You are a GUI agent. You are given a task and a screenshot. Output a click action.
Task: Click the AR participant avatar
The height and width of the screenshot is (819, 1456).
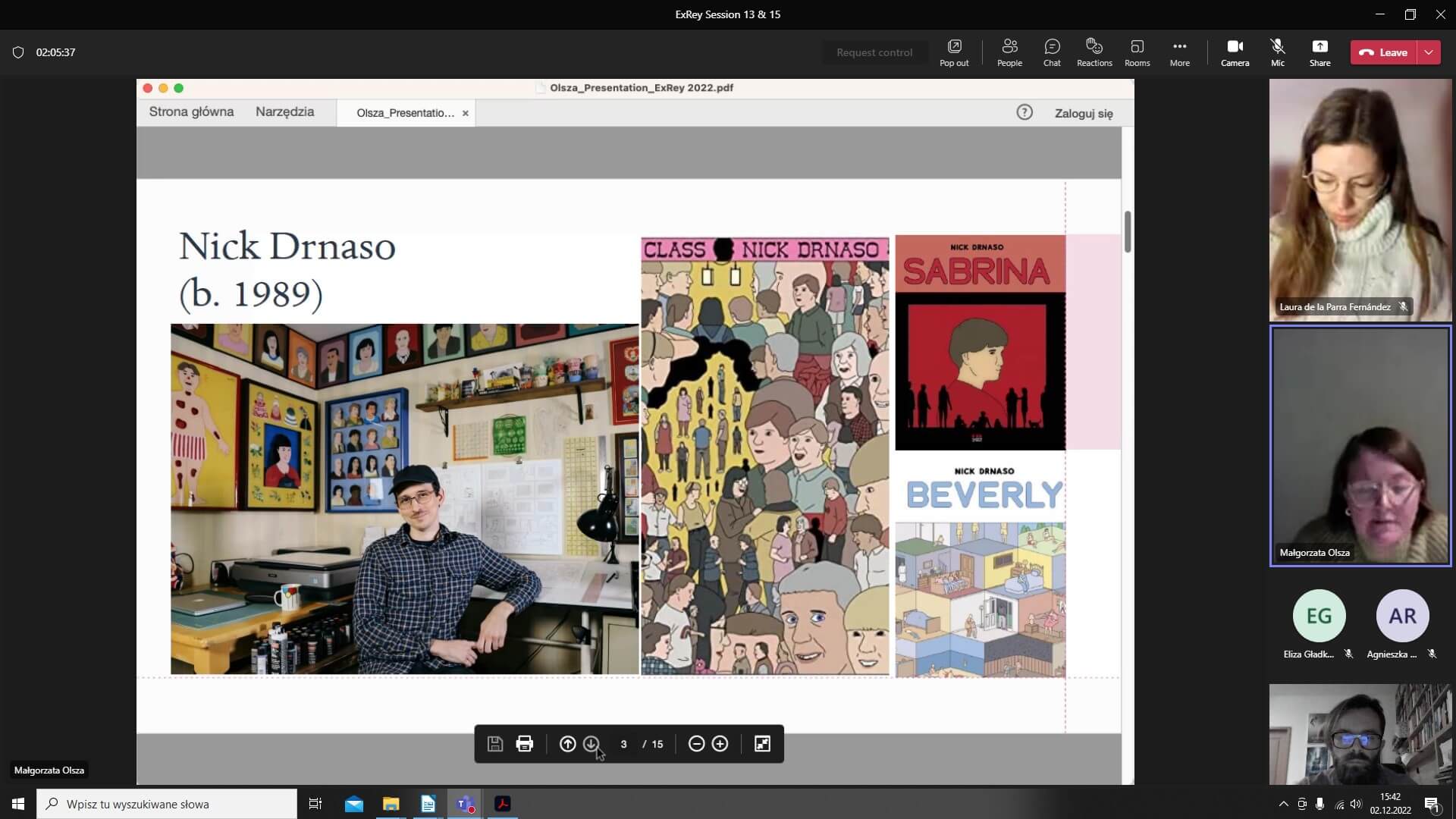click(1402, 615)
